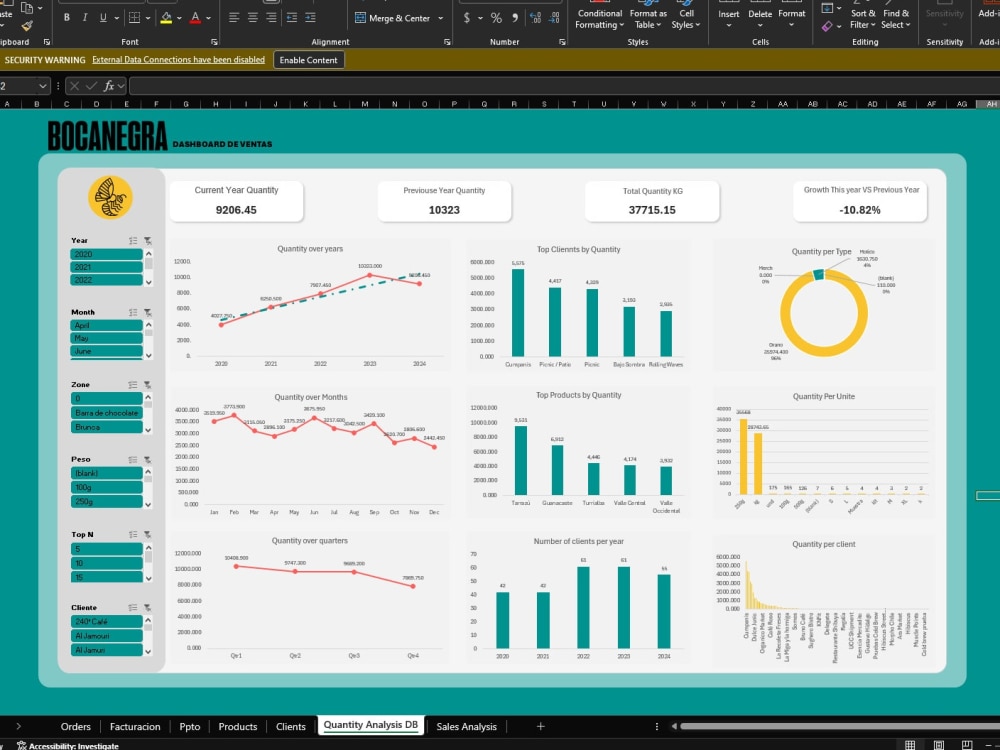Open the Clipboard group dialog launcher
The width and height of the screenshot is (1000, 750).
coord(47,42)
